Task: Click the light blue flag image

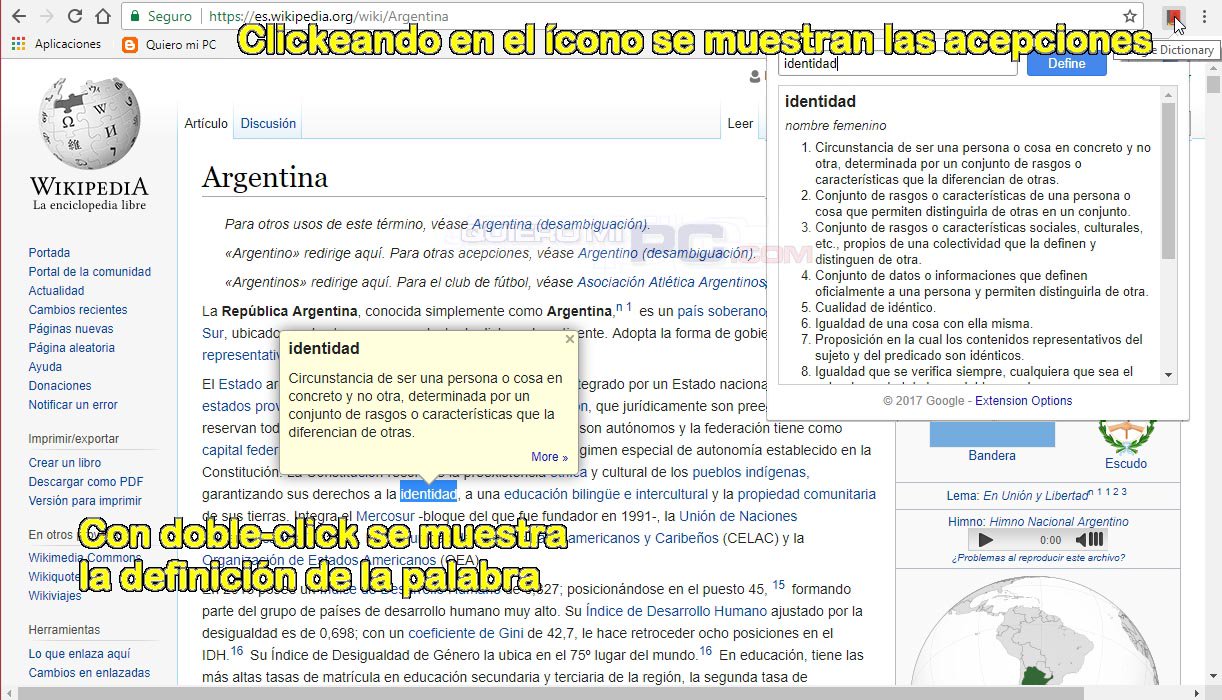Action: [992, 433]
